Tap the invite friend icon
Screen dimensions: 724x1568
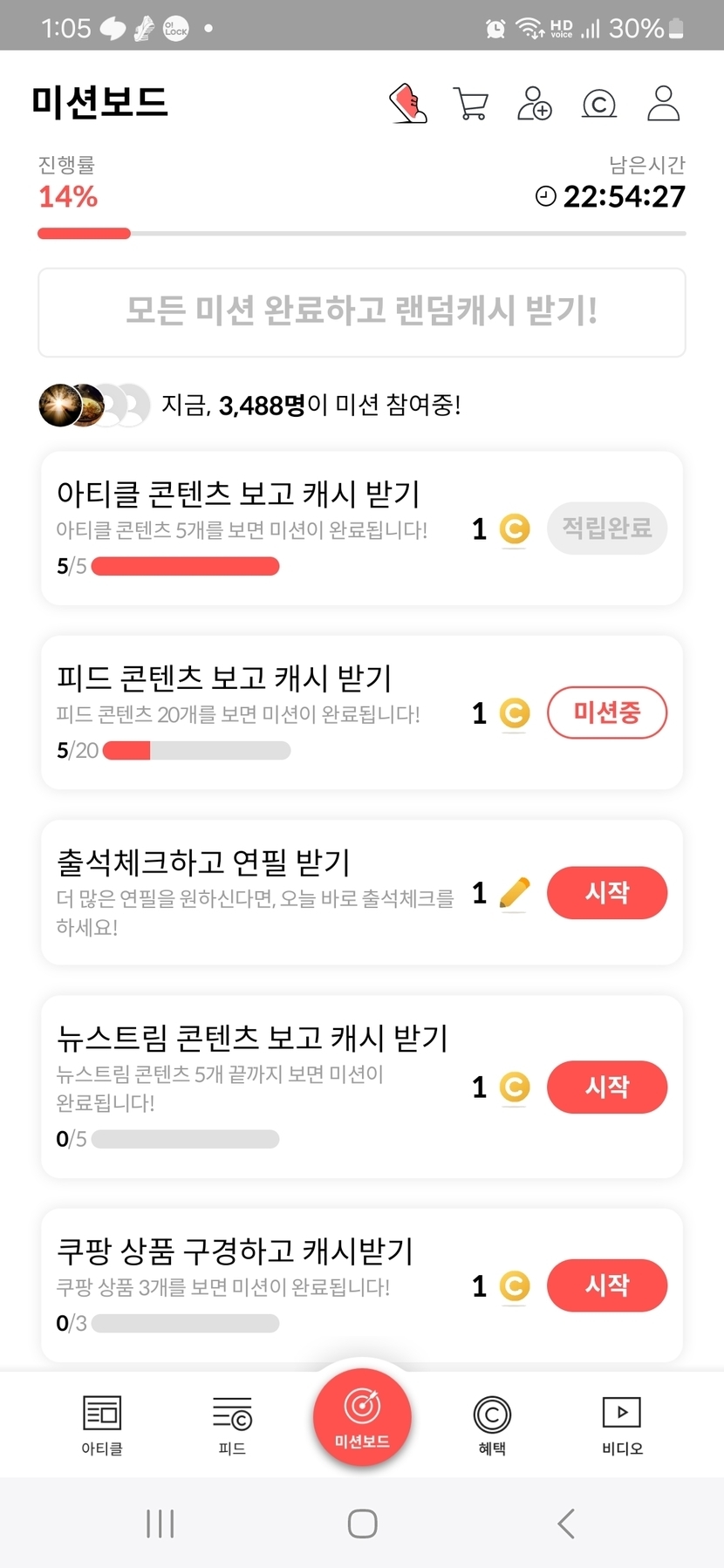pyautogui.click(x=535, y=104)
